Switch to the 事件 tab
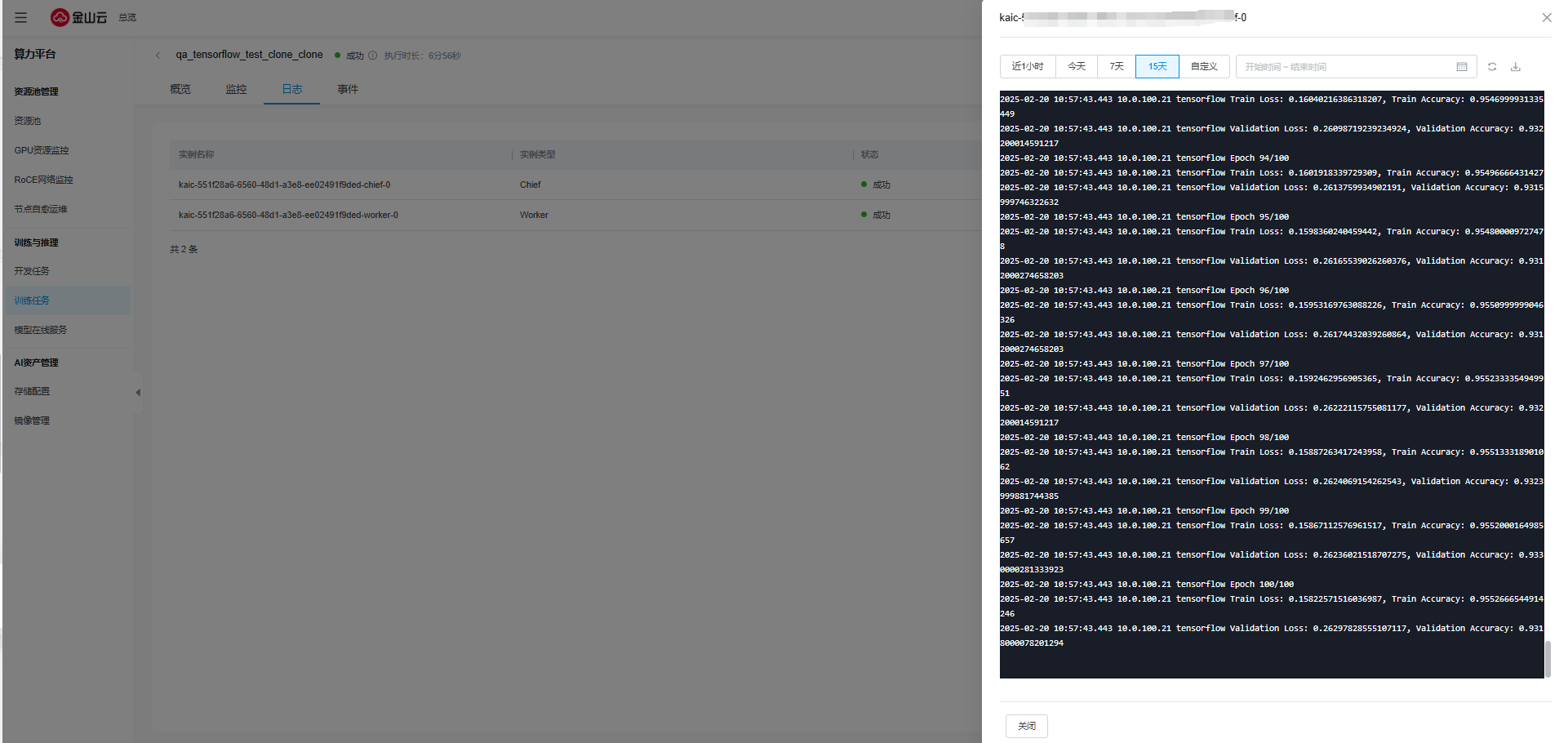Image resolution: width=1568 pixels, height=743 pixels. pyautogui.click(x=348, y=89)
